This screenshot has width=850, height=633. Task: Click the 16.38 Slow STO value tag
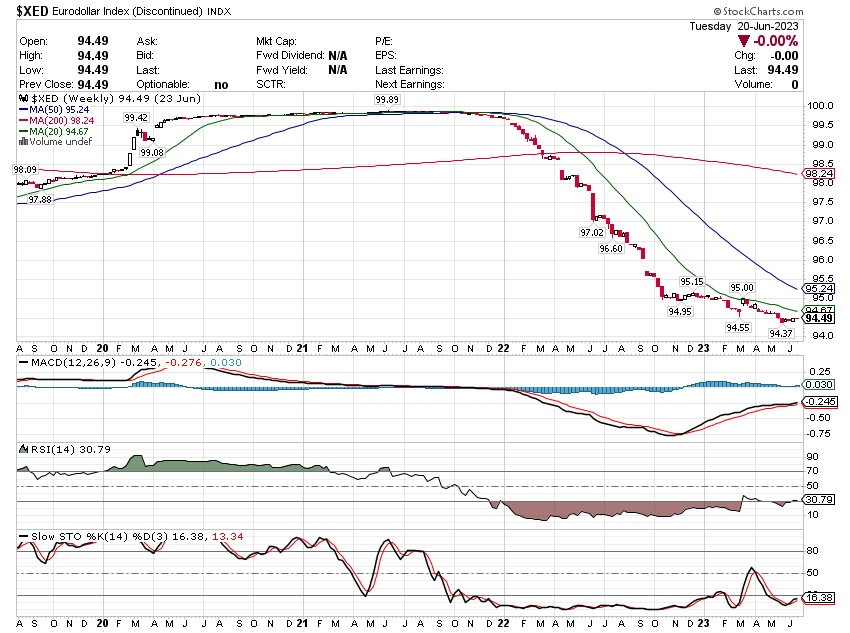[819, 598]
